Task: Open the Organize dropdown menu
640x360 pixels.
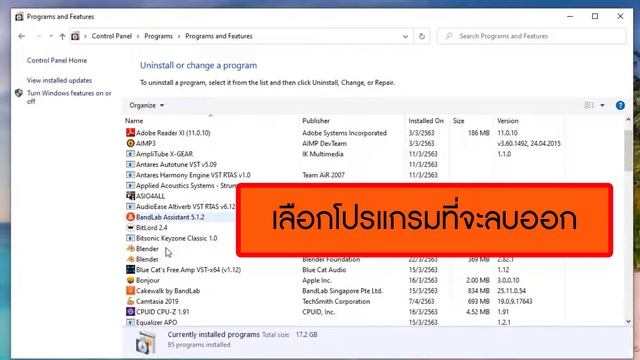Action: [x=146, y=105]
